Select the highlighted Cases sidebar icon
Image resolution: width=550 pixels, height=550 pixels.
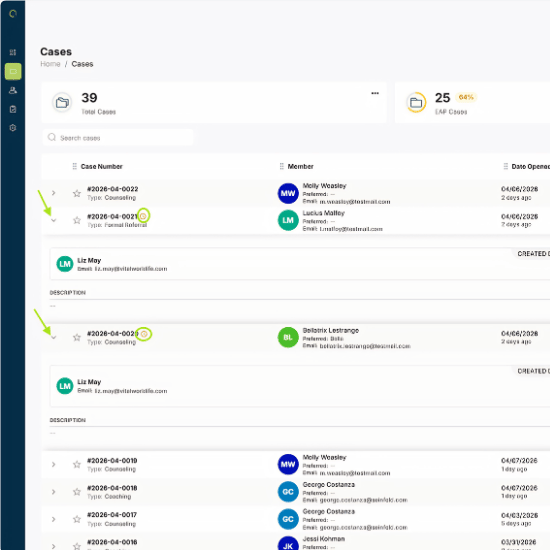click(13, 72)
